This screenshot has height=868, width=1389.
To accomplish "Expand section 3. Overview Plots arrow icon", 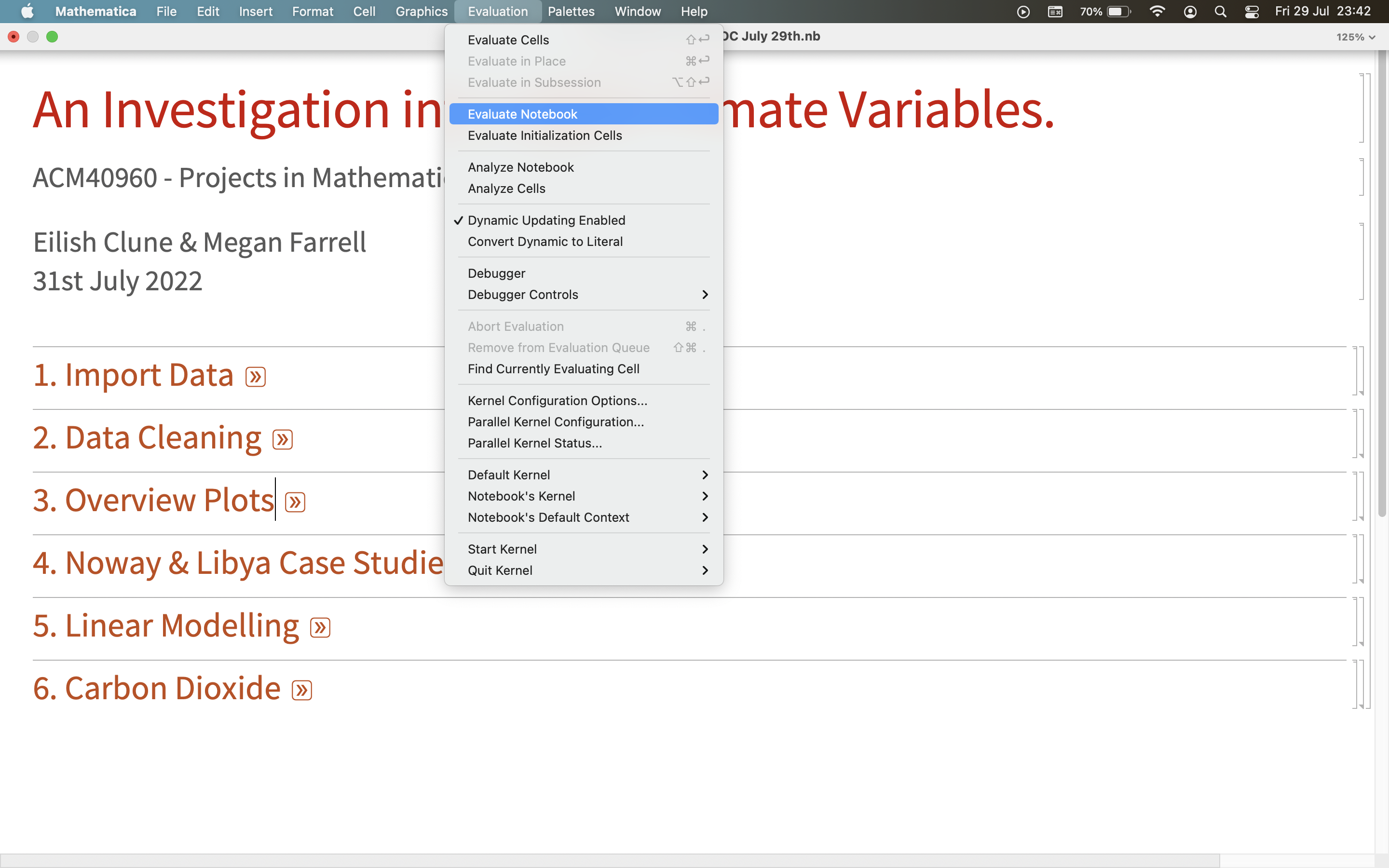I will tap(295, 502).
